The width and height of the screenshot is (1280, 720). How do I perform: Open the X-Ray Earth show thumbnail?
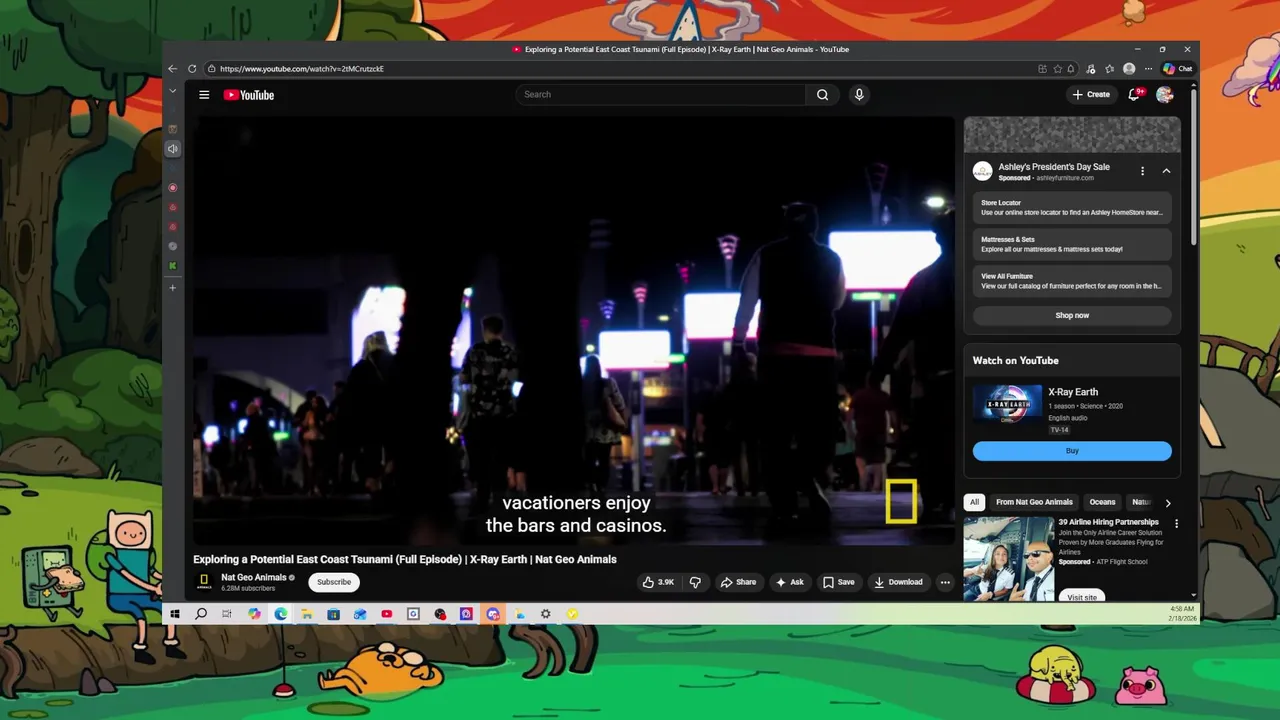click(x=1007, y=405)
